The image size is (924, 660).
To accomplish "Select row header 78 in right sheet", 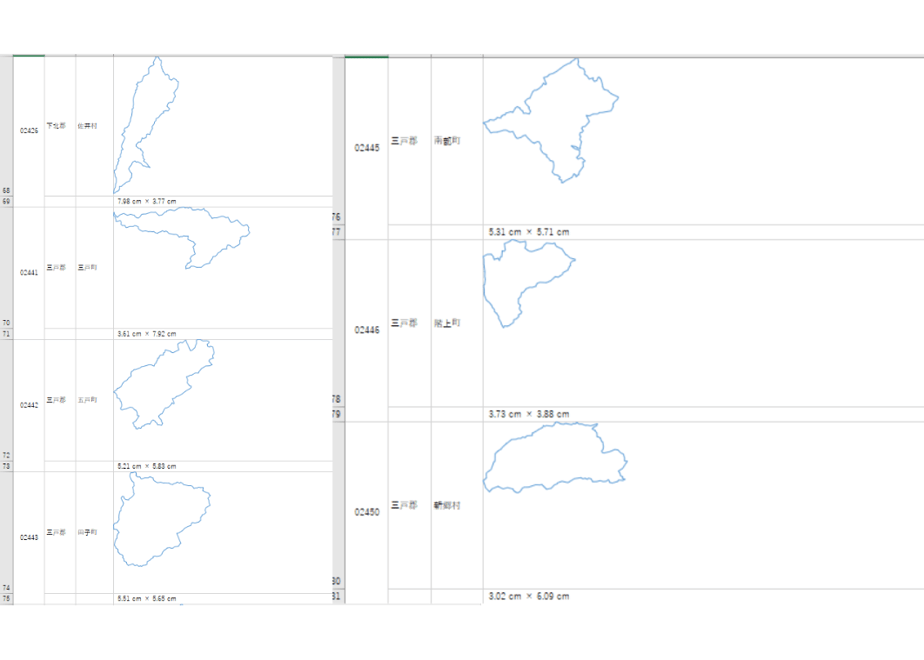I will pyautogui.click(x=338, y=323).
